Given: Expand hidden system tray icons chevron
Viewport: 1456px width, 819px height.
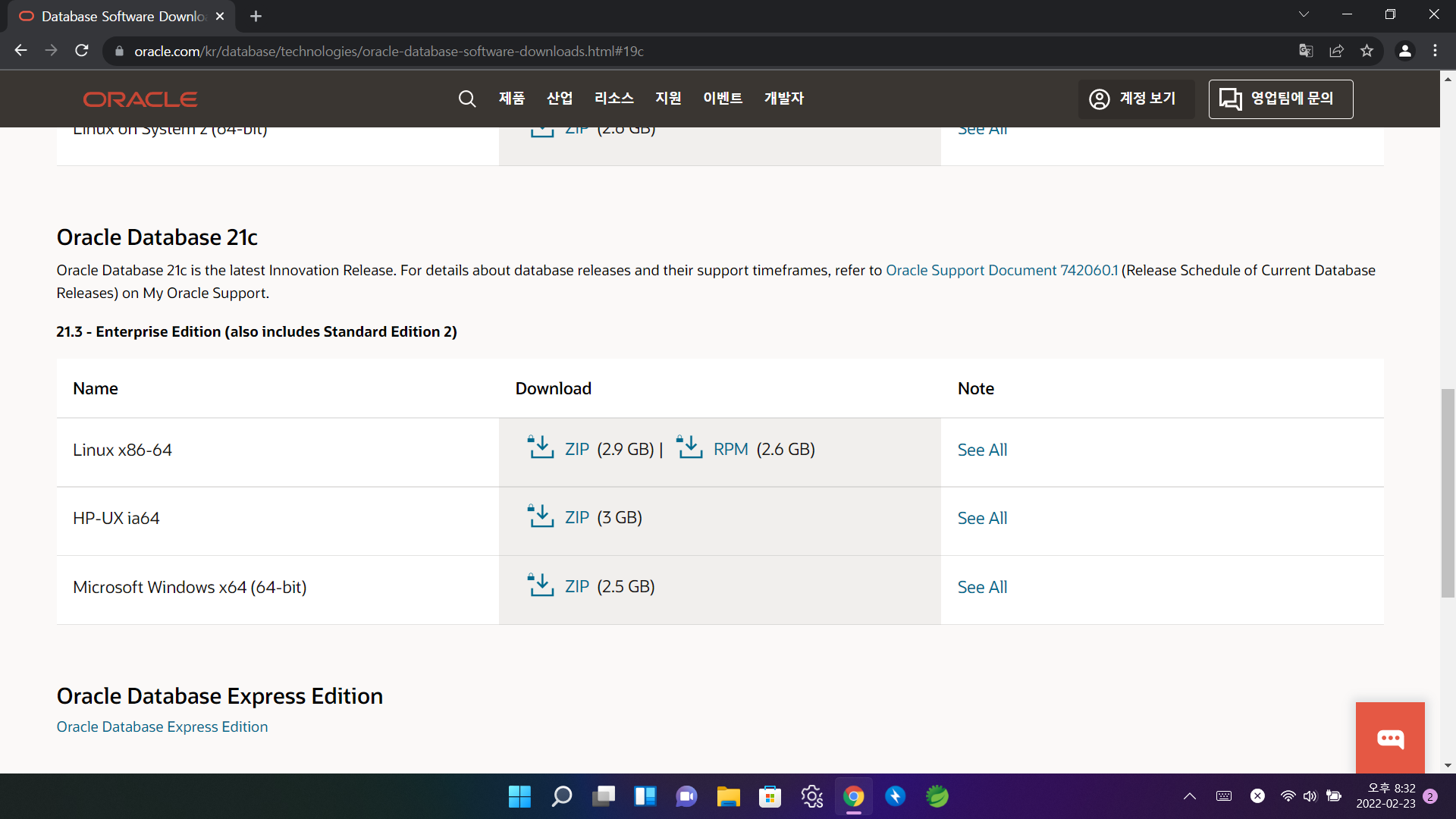Looking at the screenshot, I should point(1189,796).
